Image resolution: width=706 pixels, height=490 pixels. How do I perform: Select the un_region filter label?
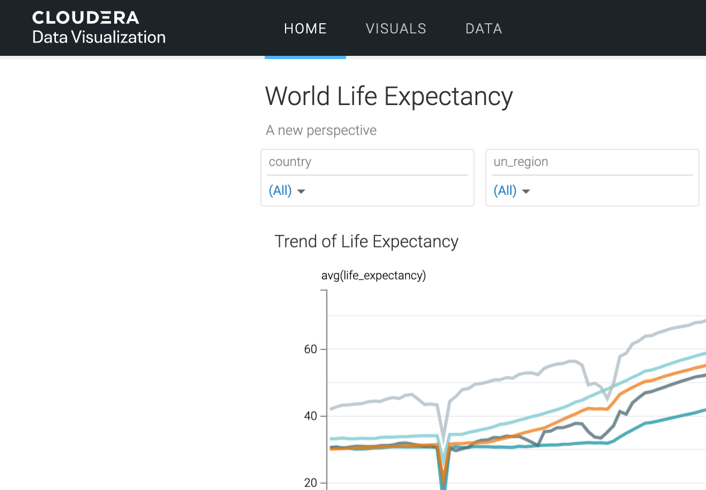tap(521, 162)
